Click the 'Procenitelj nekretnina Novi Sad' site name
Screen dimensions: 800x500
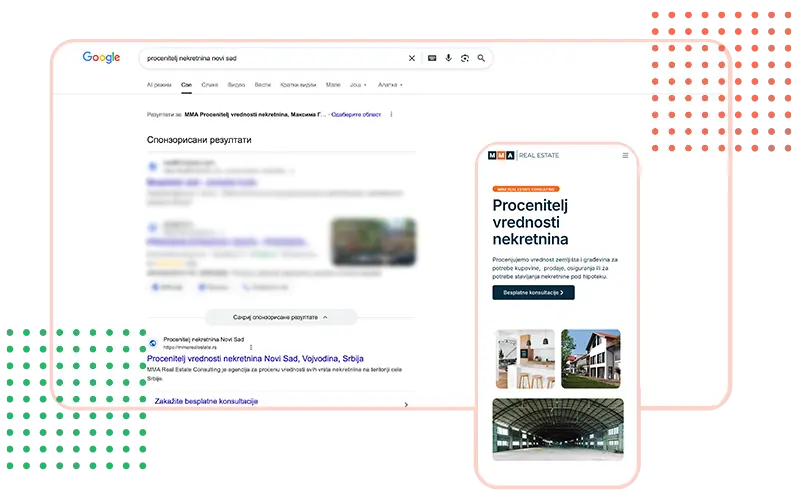204,339
